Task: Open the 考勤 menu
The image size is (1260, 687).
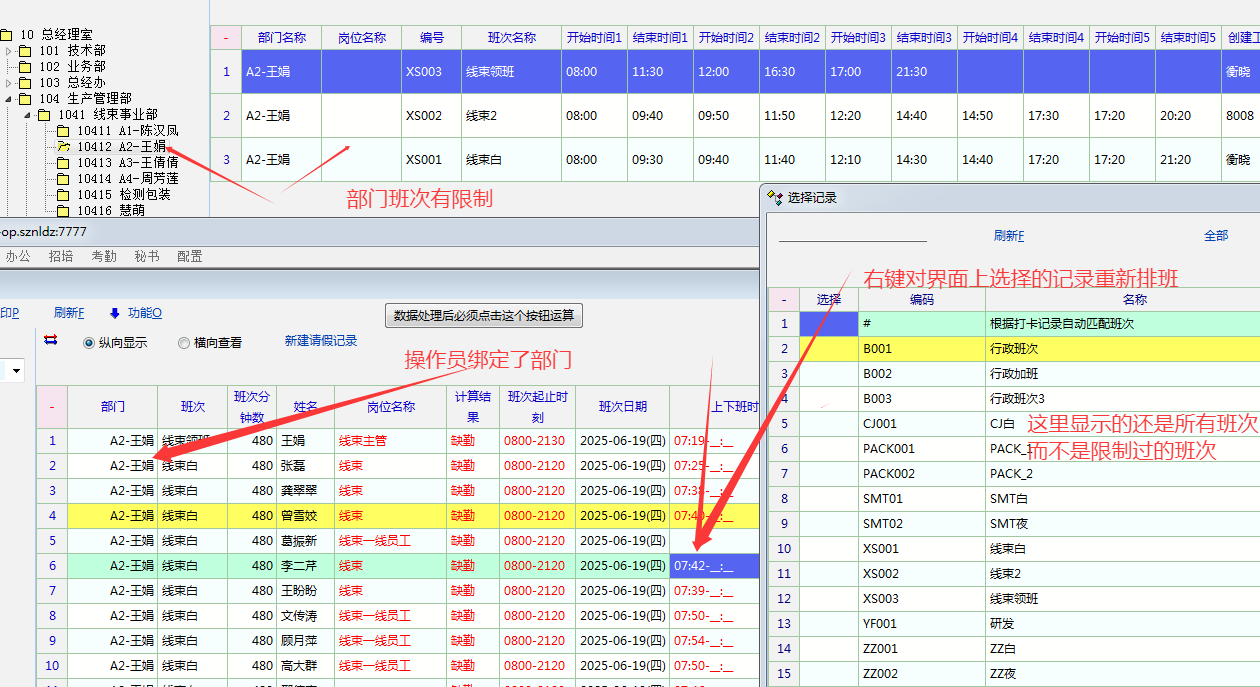Action: pos(104,256)
